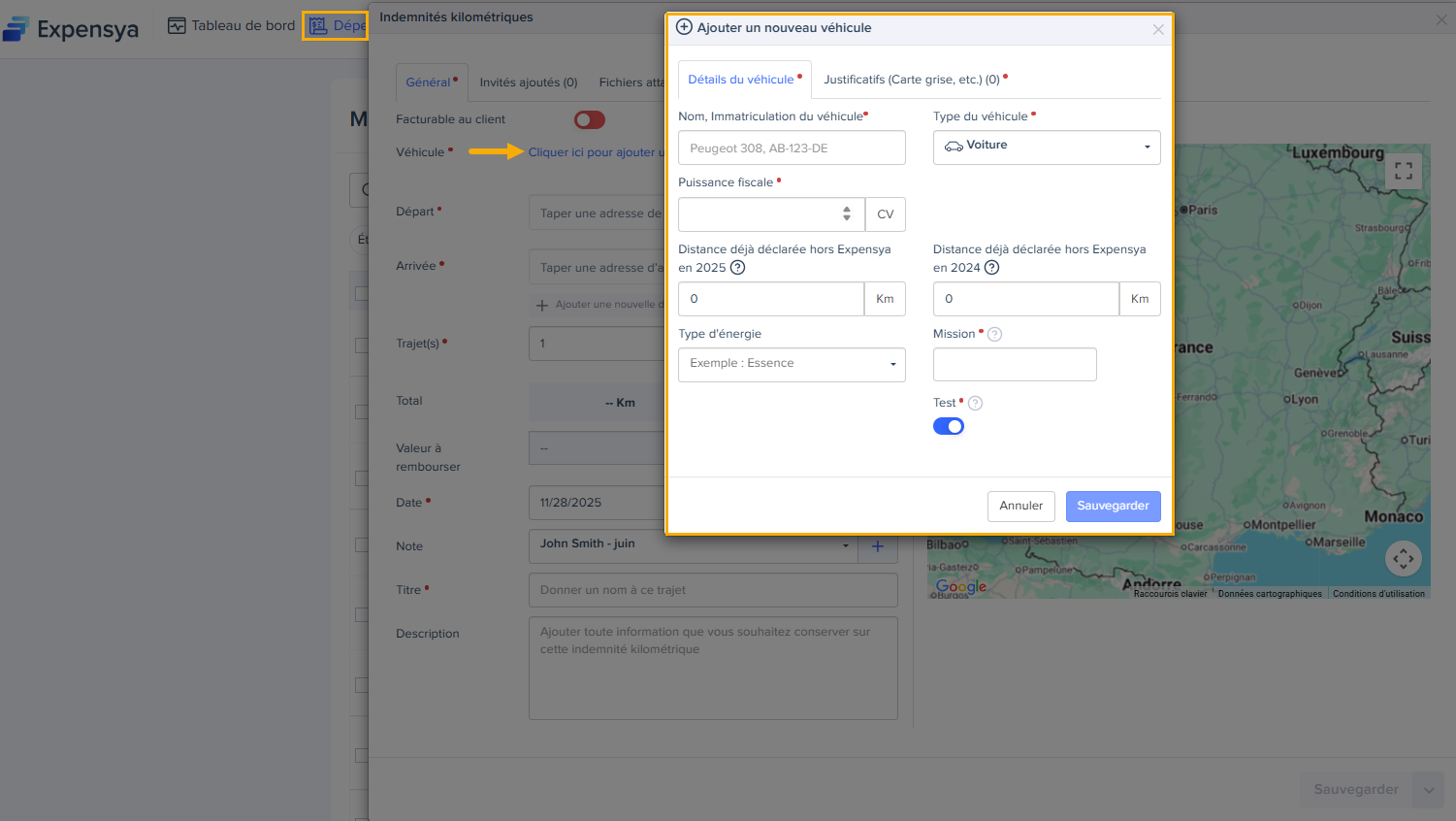Screen dimensions: 1456x821
Task: Click the help icon beside 2024 distance
Action: coord(991,268)
